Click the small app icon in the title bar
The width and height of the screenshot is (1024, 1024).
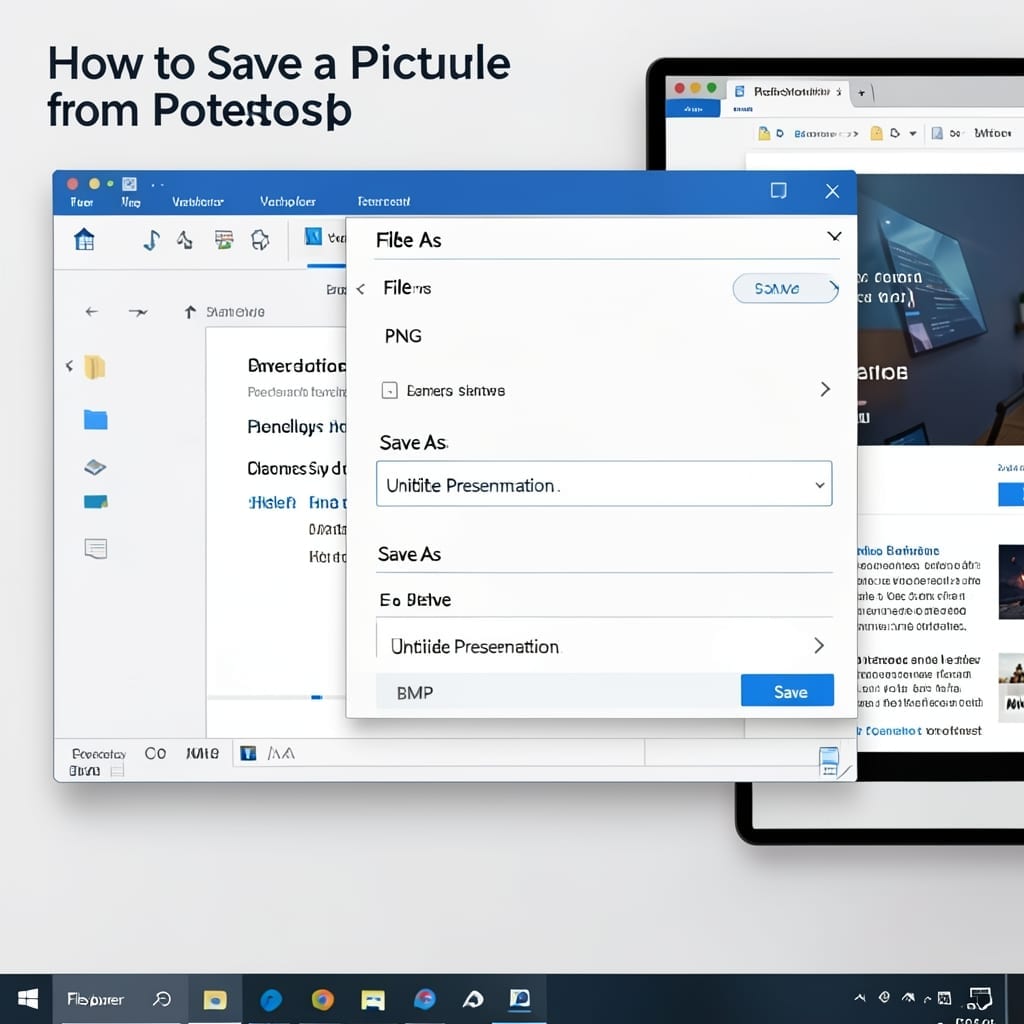(x=129, y=184)
